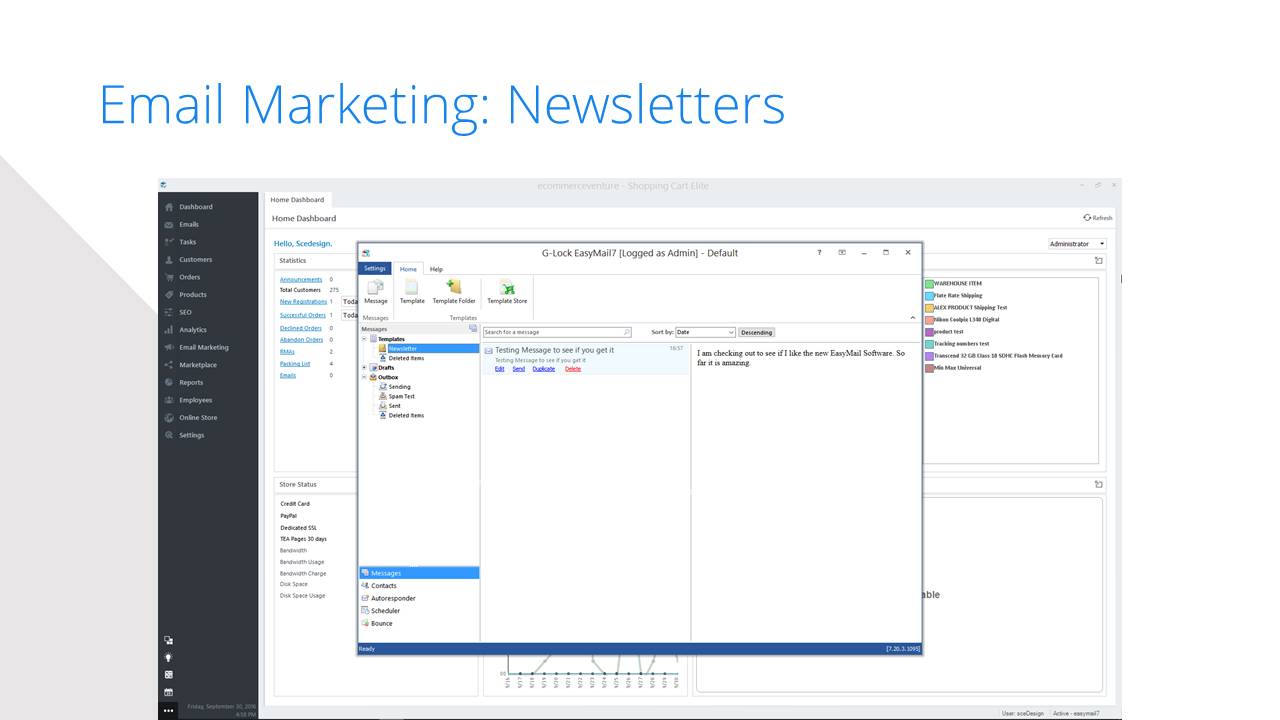Image resolution: width=1280 pixels, height=720 pixels.
Task: Open the Announcements statistics link
Action: (301, 280)
